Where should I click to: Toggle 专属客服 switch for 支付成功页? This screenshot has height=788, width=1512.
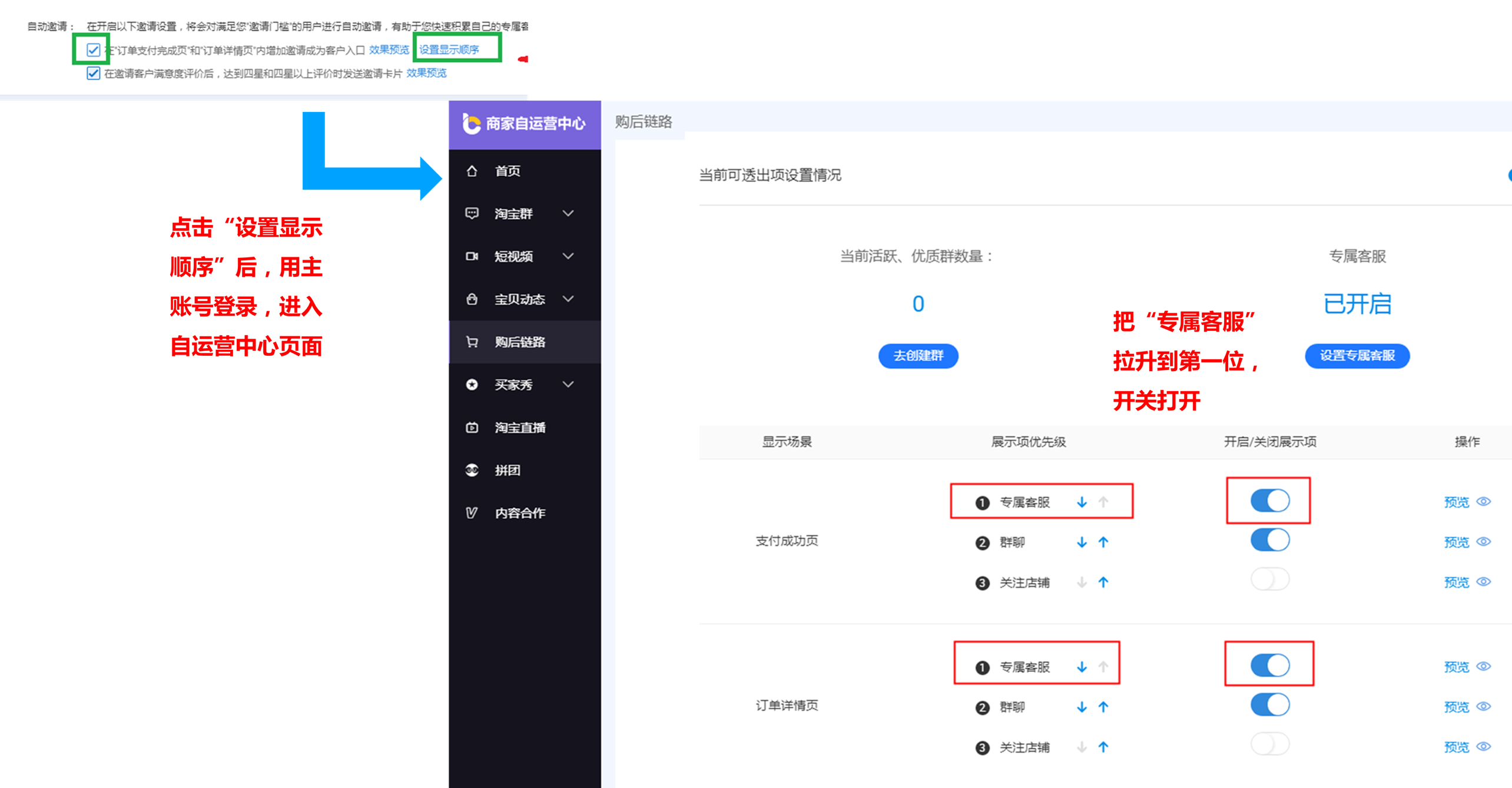[1270, 501]
